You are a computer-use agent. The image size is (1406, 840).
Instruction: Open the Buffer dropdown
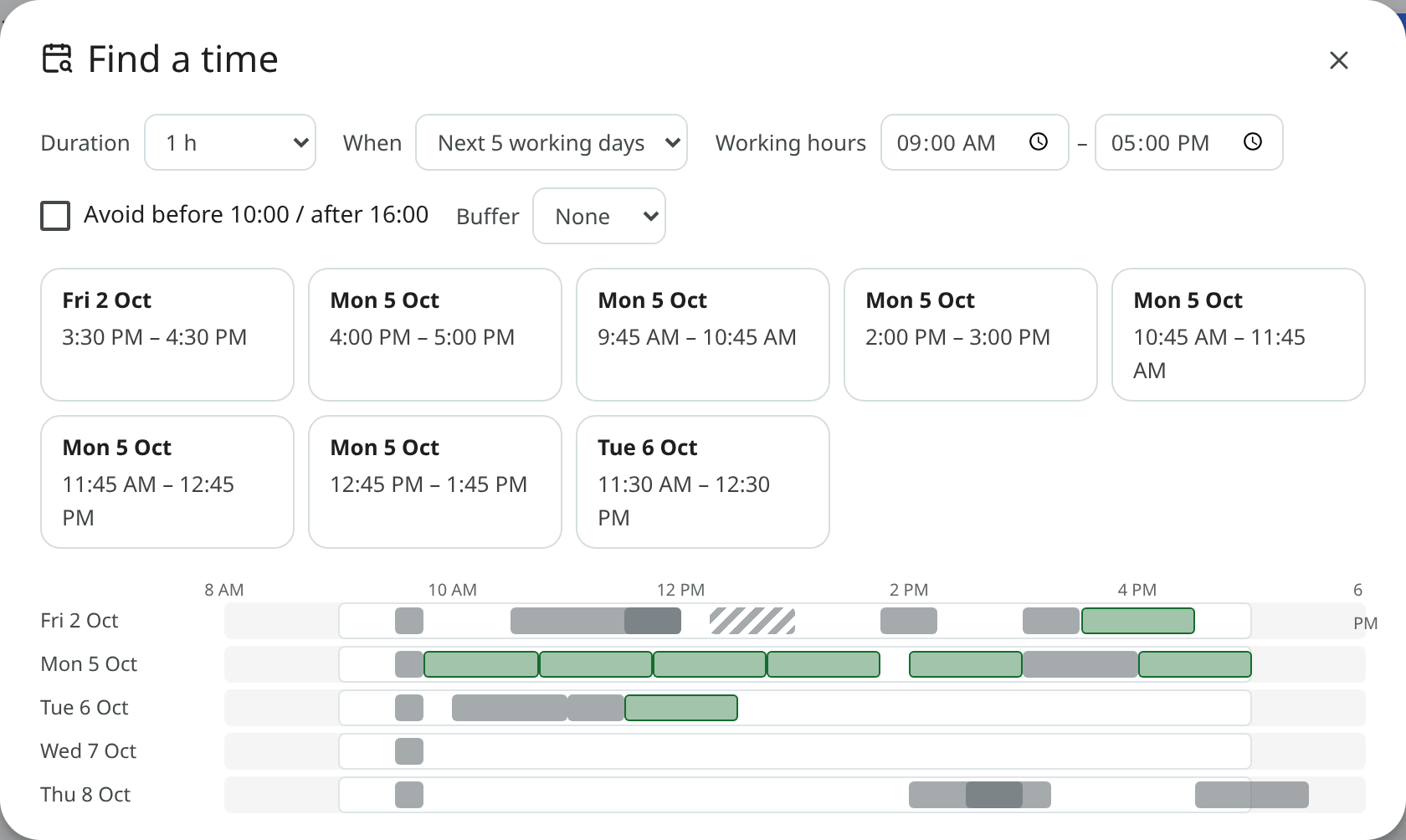point(599,216)
